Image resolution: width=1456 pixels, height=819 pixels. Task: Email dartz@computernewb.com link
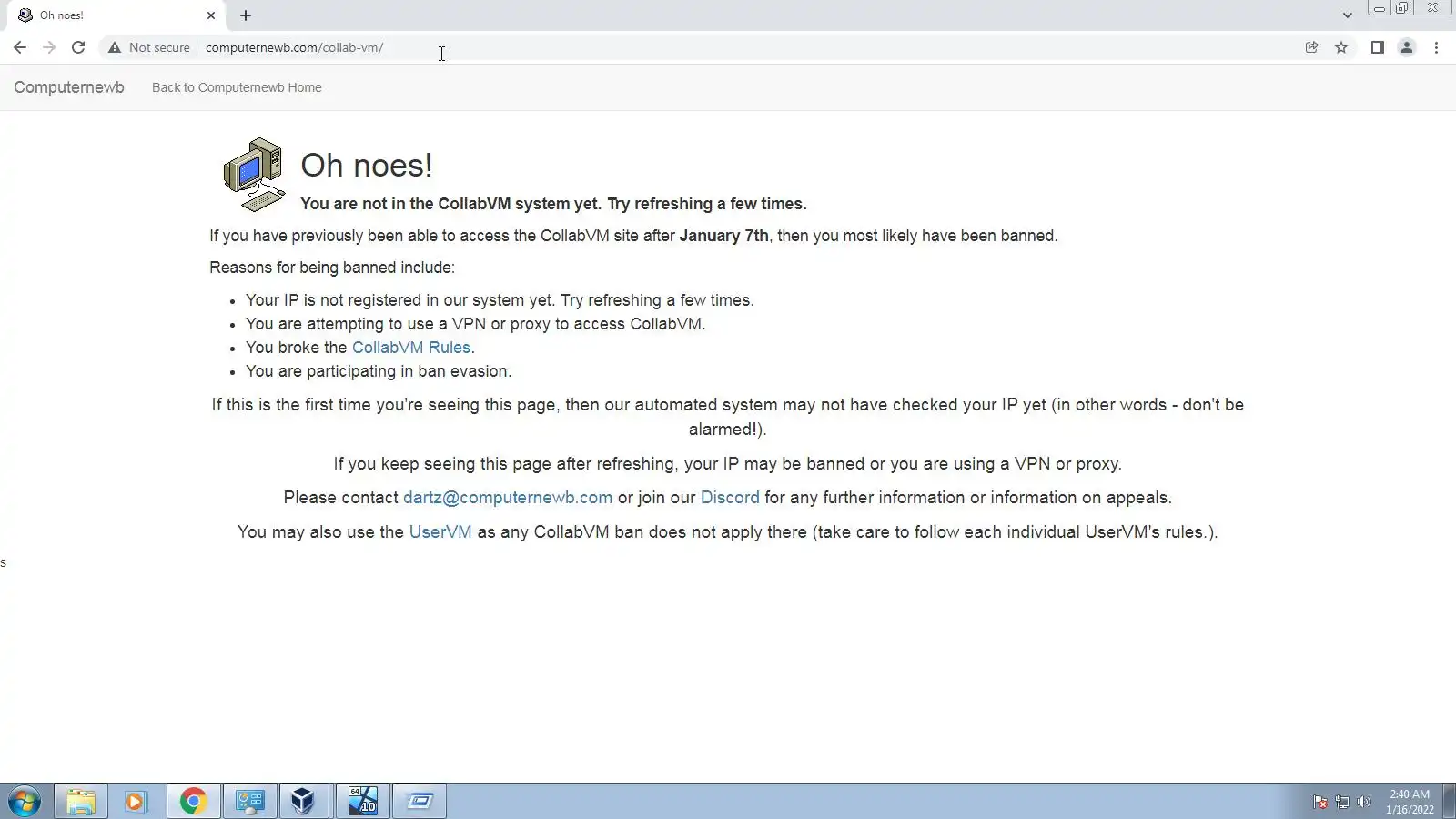click(508, 498)
